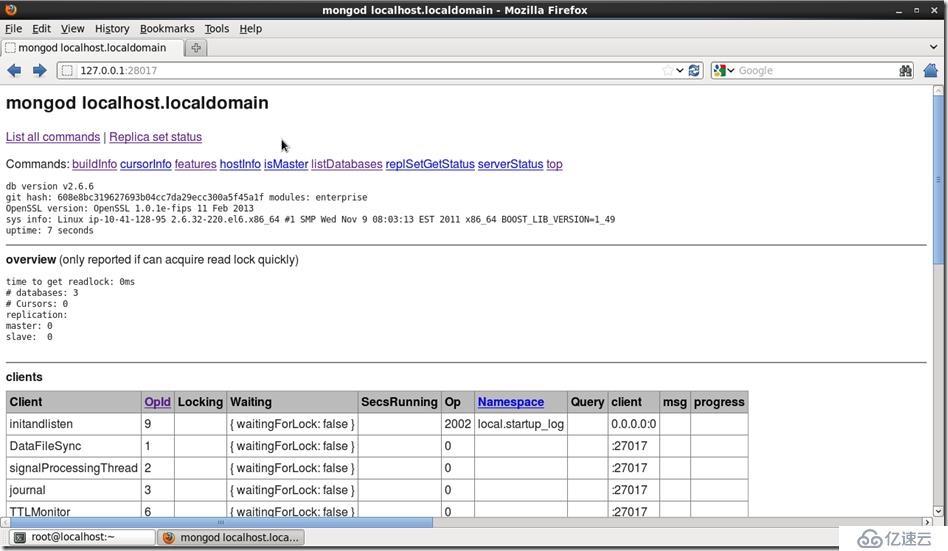Viewport: 948px width, 551px height.
Task: Open the hostInfo command link
Action: point(240,164)
